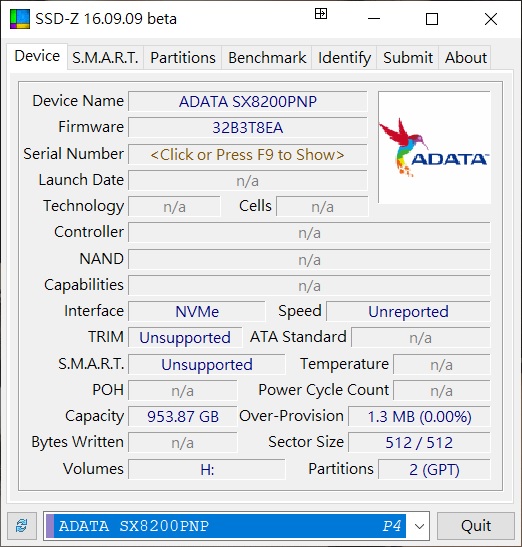Click the Power Cycle Count n/a field

pyautogui.click(x=441, y=390)
